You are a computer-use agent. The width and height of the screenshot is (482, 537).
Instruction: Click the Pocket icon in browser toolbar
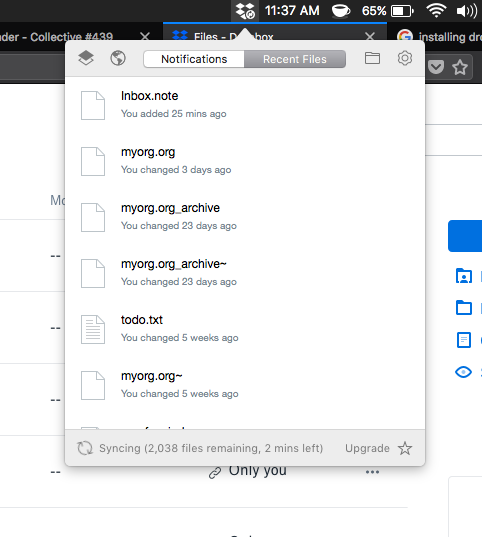coord(436,67)
